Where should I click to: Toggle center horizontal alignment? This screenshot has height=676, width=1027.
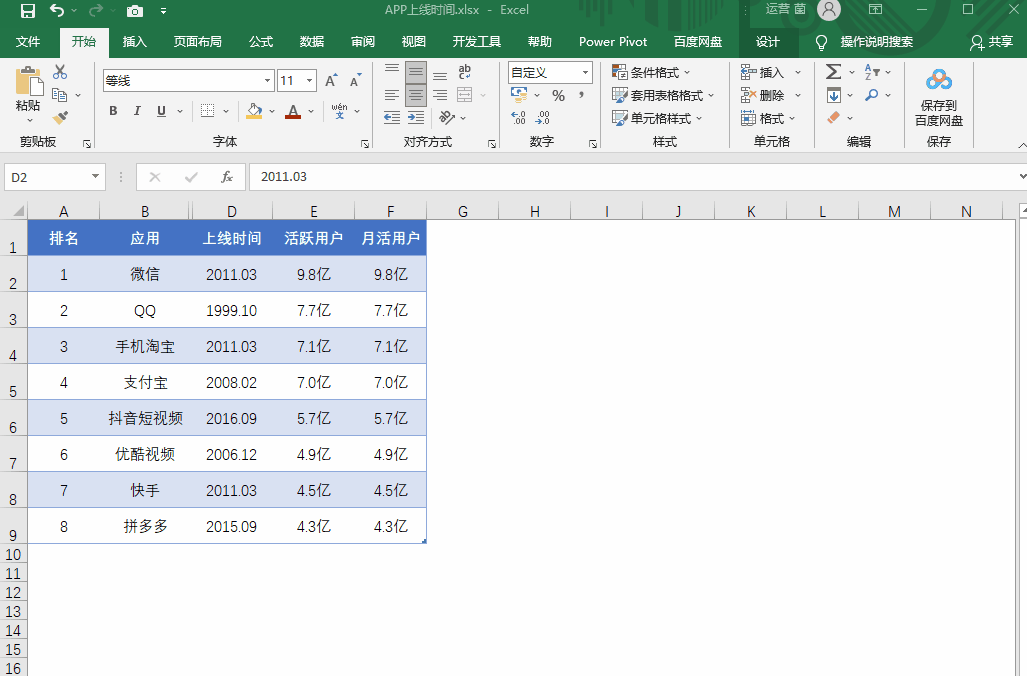coord(416,95)
